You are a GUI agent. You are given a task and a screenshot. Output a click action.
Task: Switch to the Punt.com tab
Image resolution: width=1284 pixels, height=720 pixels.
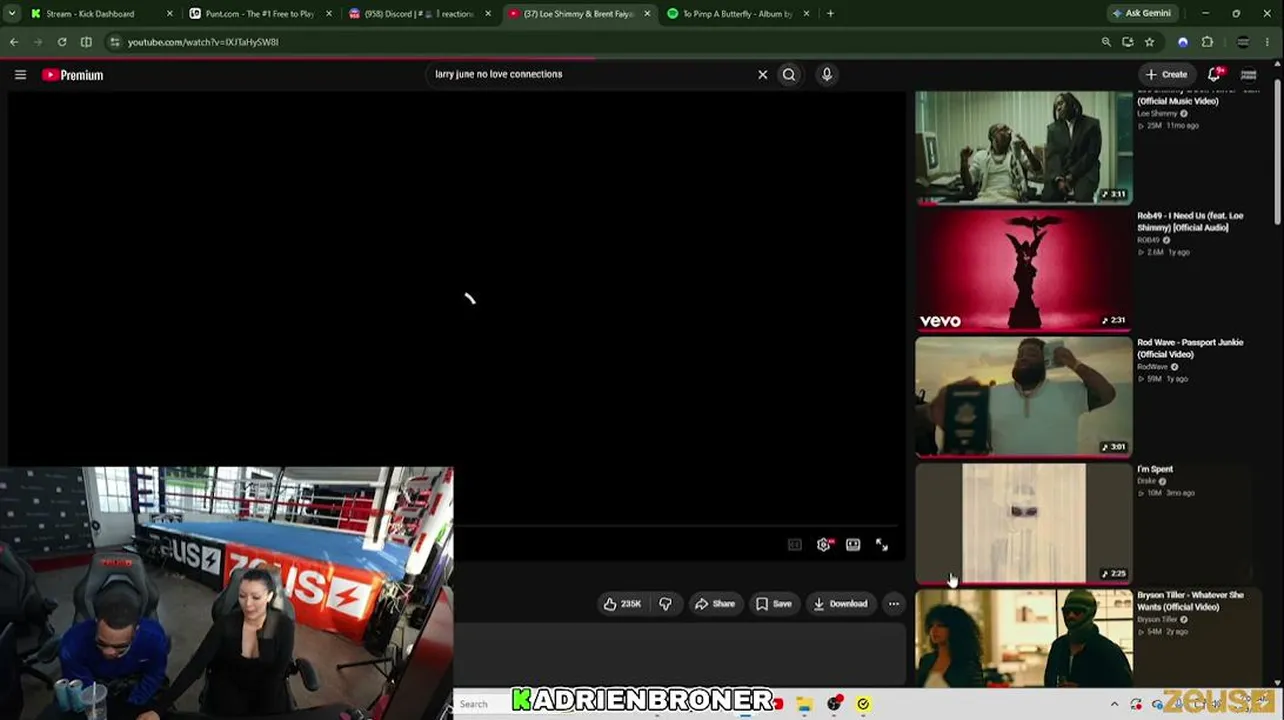click(260, 14)
